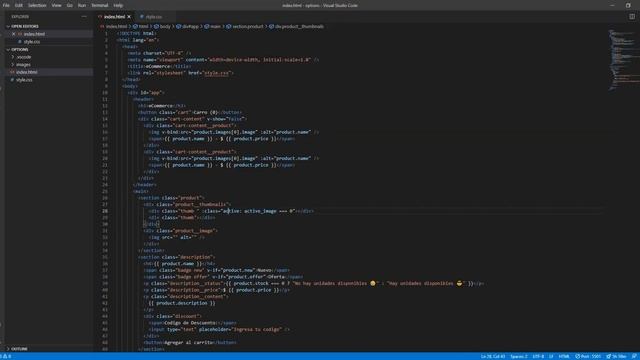Viewport: 640px width, 360px height.
Task: Open the Go menu
Action: point(69,5)
